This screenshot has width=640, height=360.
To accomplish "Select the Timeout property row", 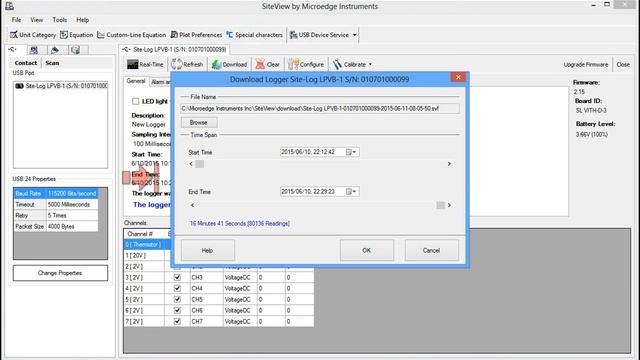I will [x=56, y=204].
